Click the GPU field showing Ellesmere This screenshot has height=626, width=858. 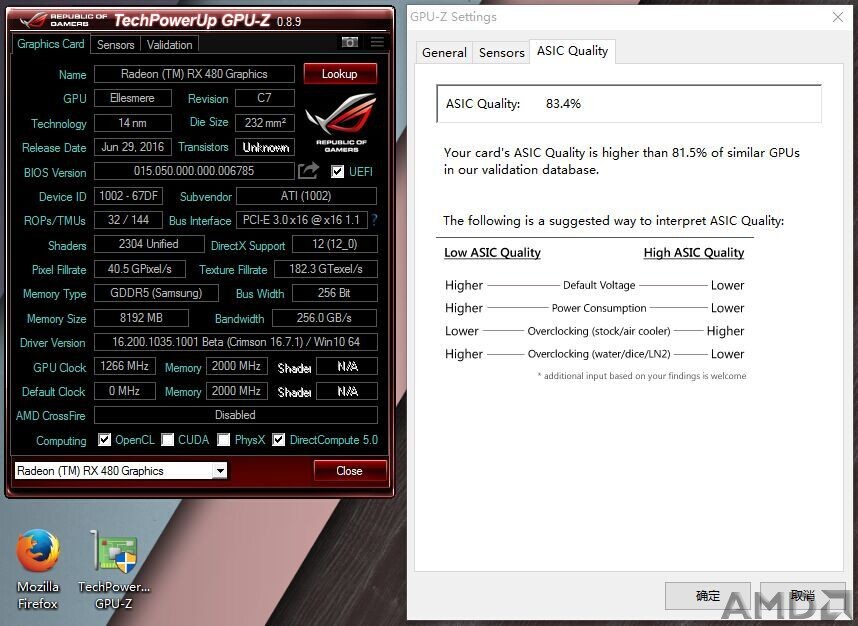coord(132,98)
